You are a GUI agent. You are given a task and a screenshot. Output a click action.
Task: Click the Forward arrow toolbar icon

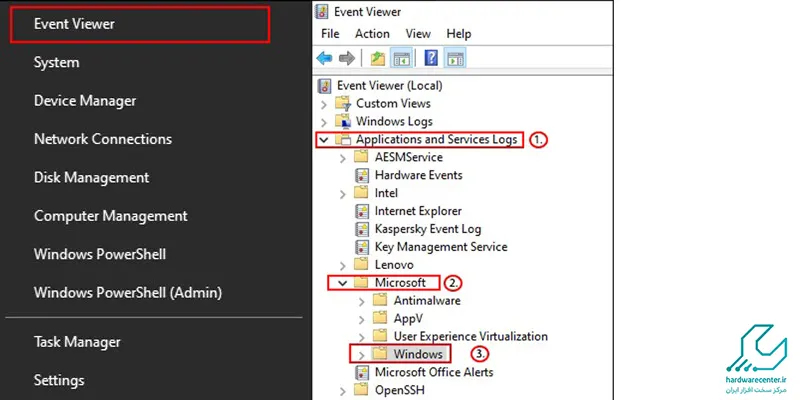point(347,58)
